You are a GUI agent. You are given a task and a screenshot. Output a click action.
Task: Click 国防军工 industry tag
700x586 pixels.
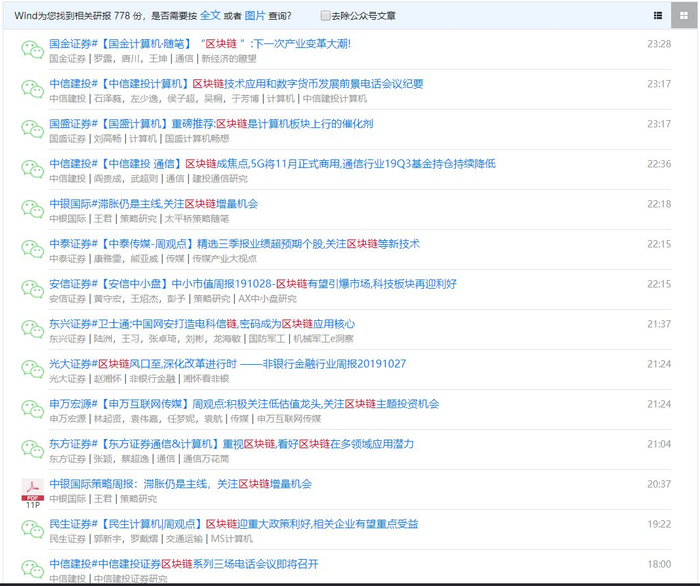267,339
